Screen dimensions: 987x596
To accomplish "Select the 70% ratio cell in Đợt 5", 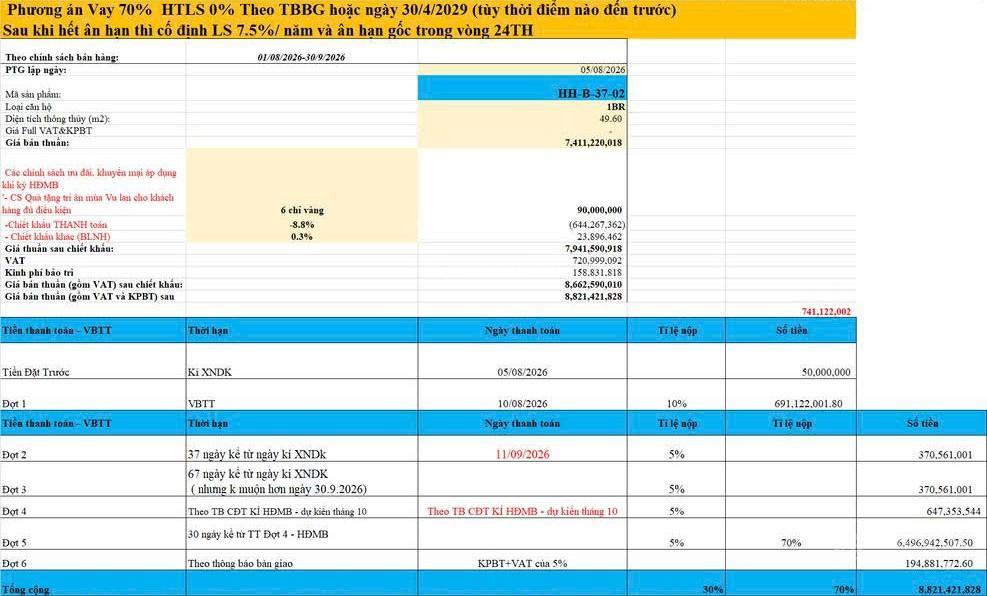I will (x=791, y=543).
